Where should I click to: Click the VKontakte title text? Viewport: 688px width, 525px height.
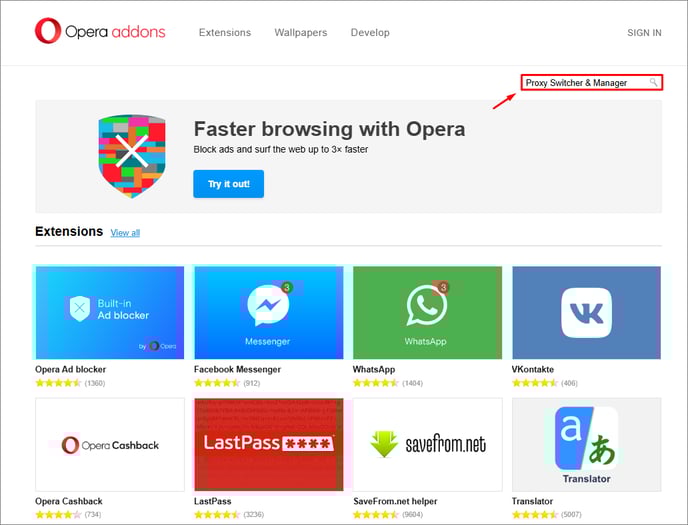(533, 369)
